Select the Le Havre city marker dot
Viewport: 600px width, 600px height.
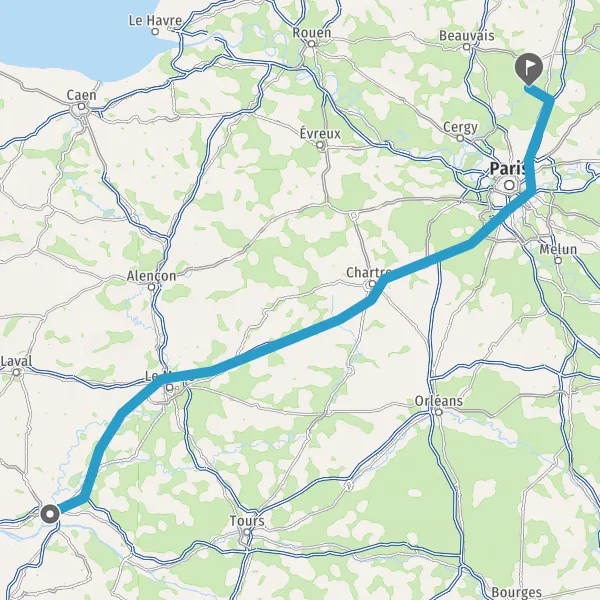click(x=155, y=31)
